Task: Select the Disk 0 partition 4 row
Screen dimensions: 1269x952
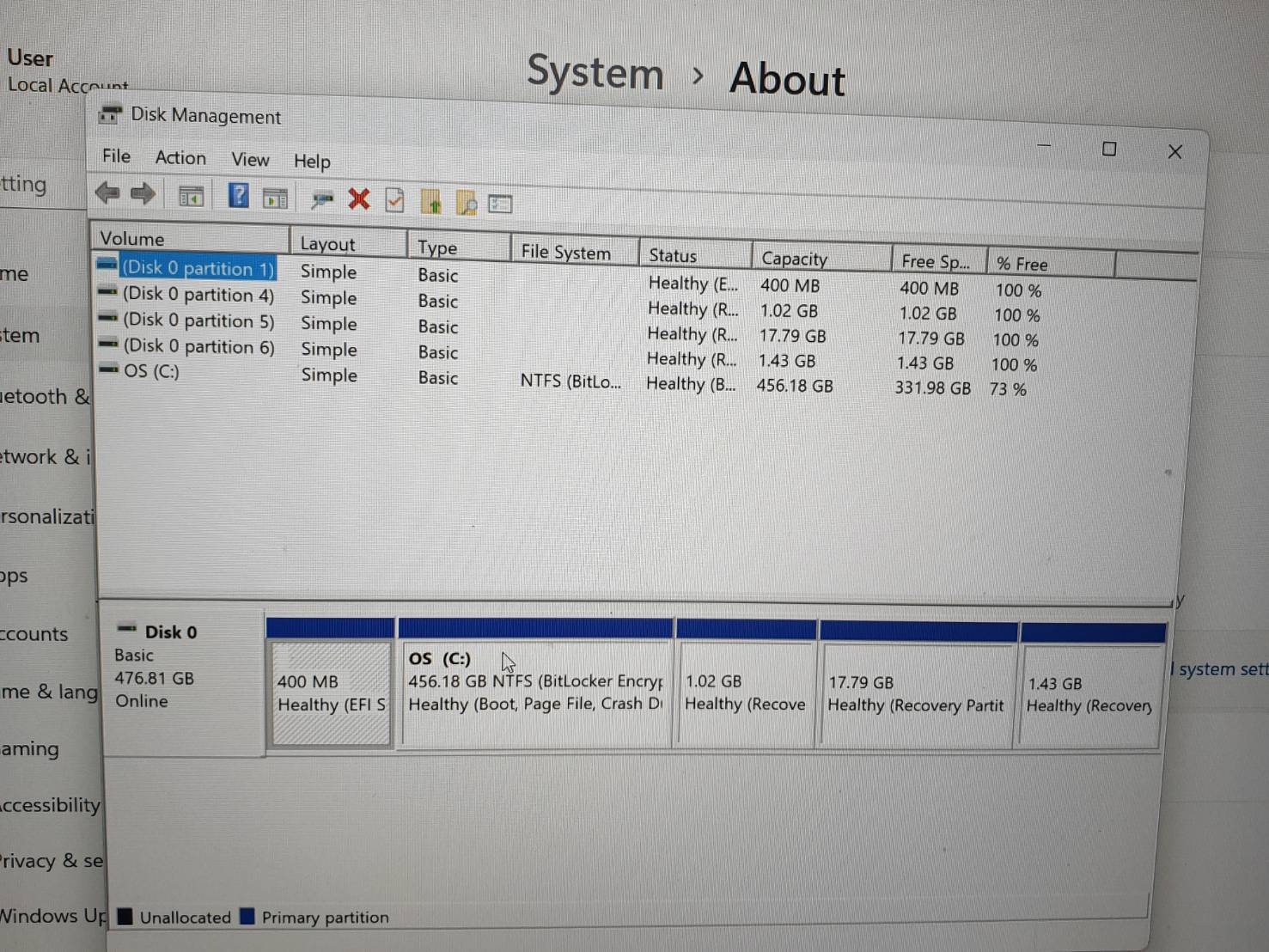Action: tap(198, 295)
